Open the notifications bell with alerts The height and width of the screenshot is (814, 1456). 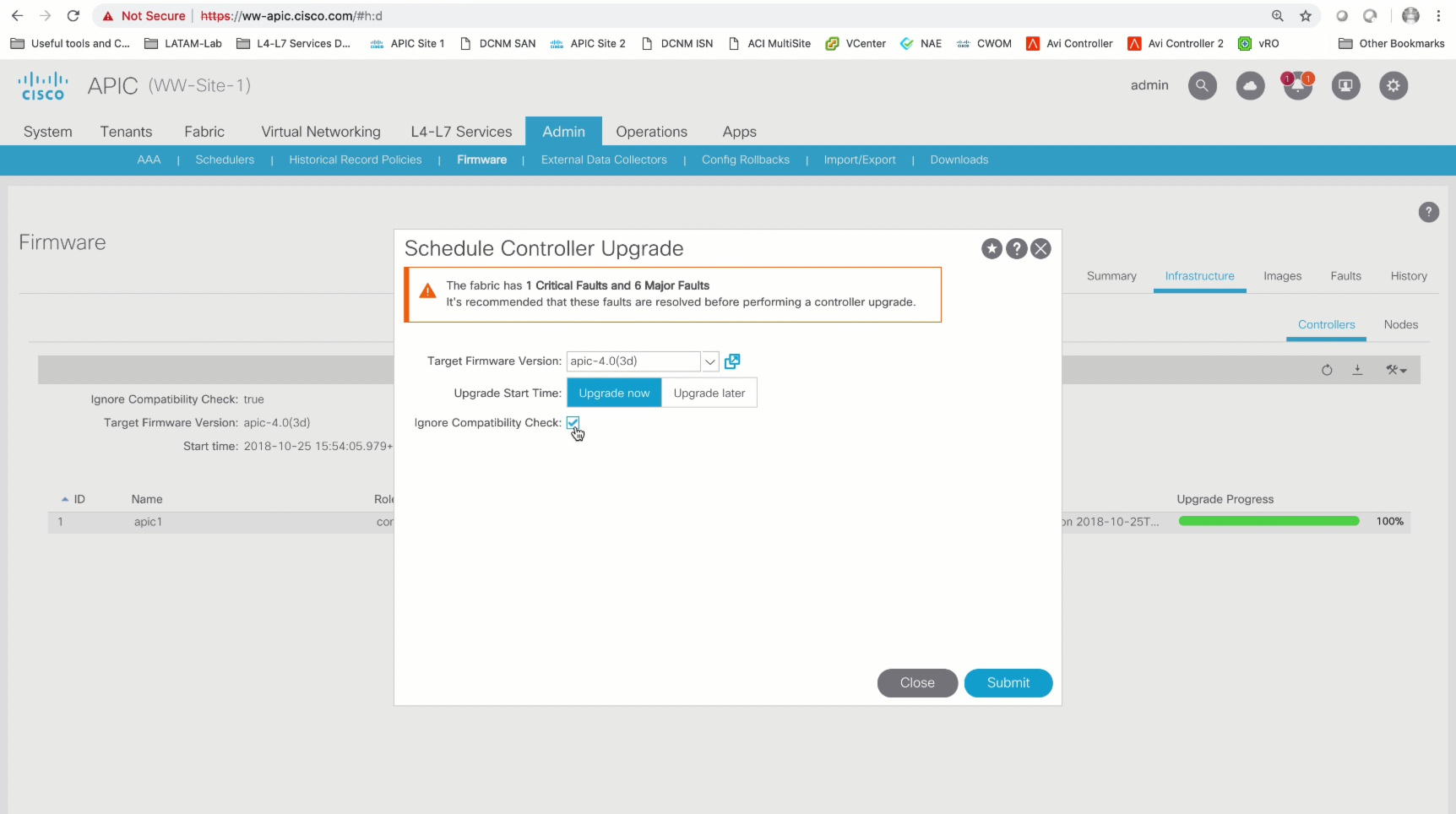[x=1298, y=85]
